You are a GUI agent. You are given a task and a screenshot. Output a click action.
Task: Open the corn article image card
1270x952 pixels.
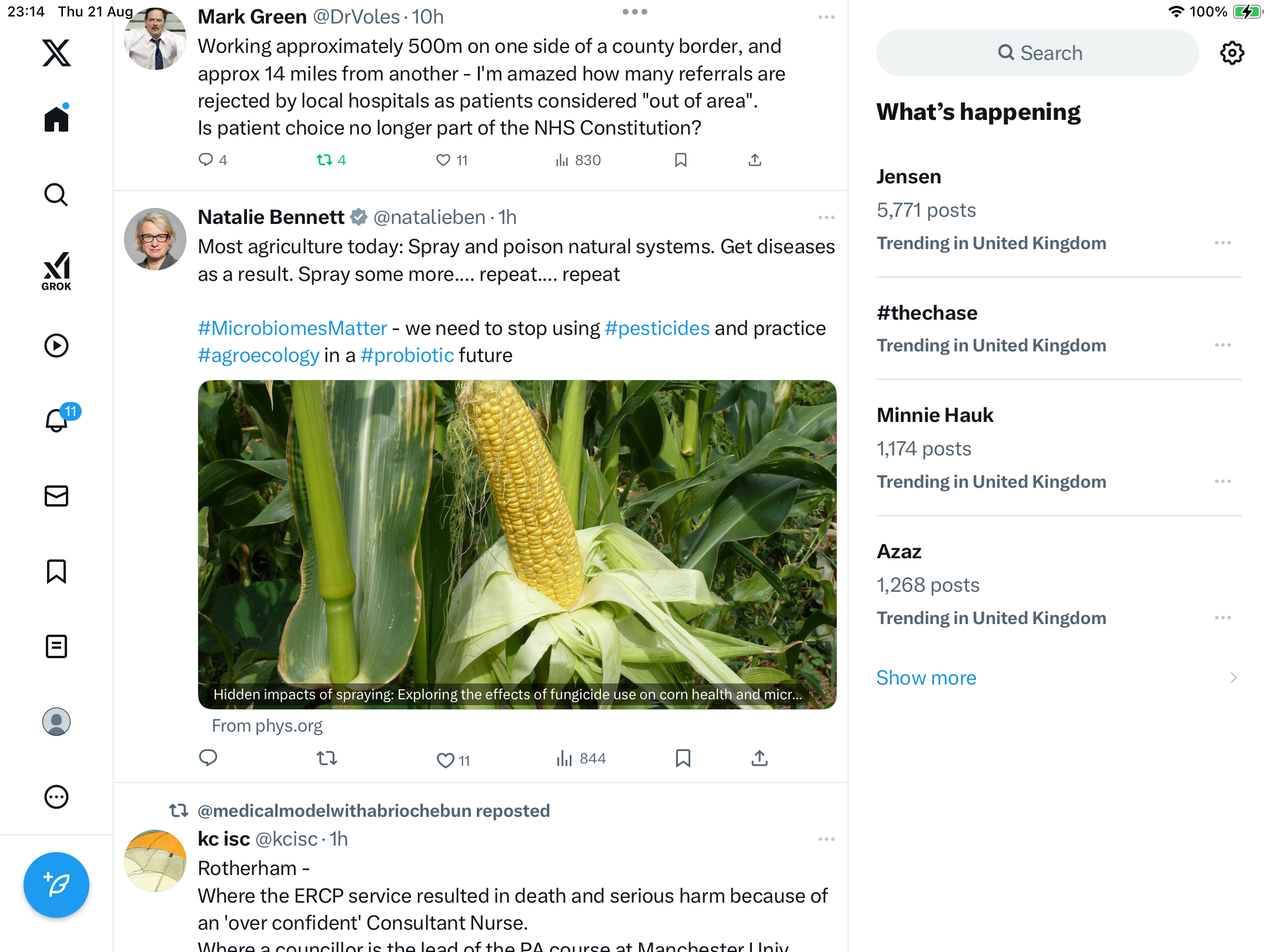point(517,544)
